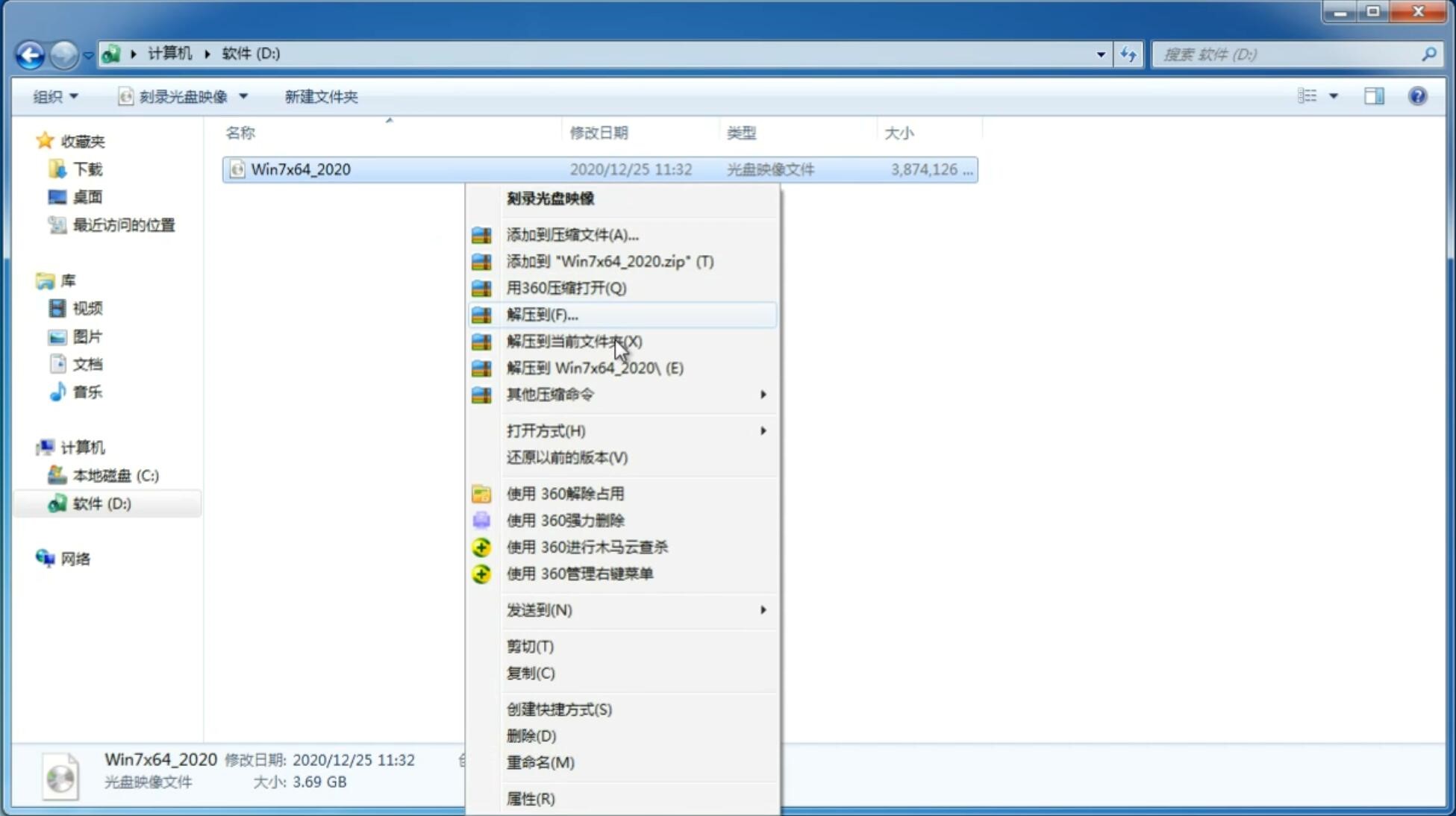Click 使用360管理右键菜单 icon
The image size is (1456, 816).
481,573
